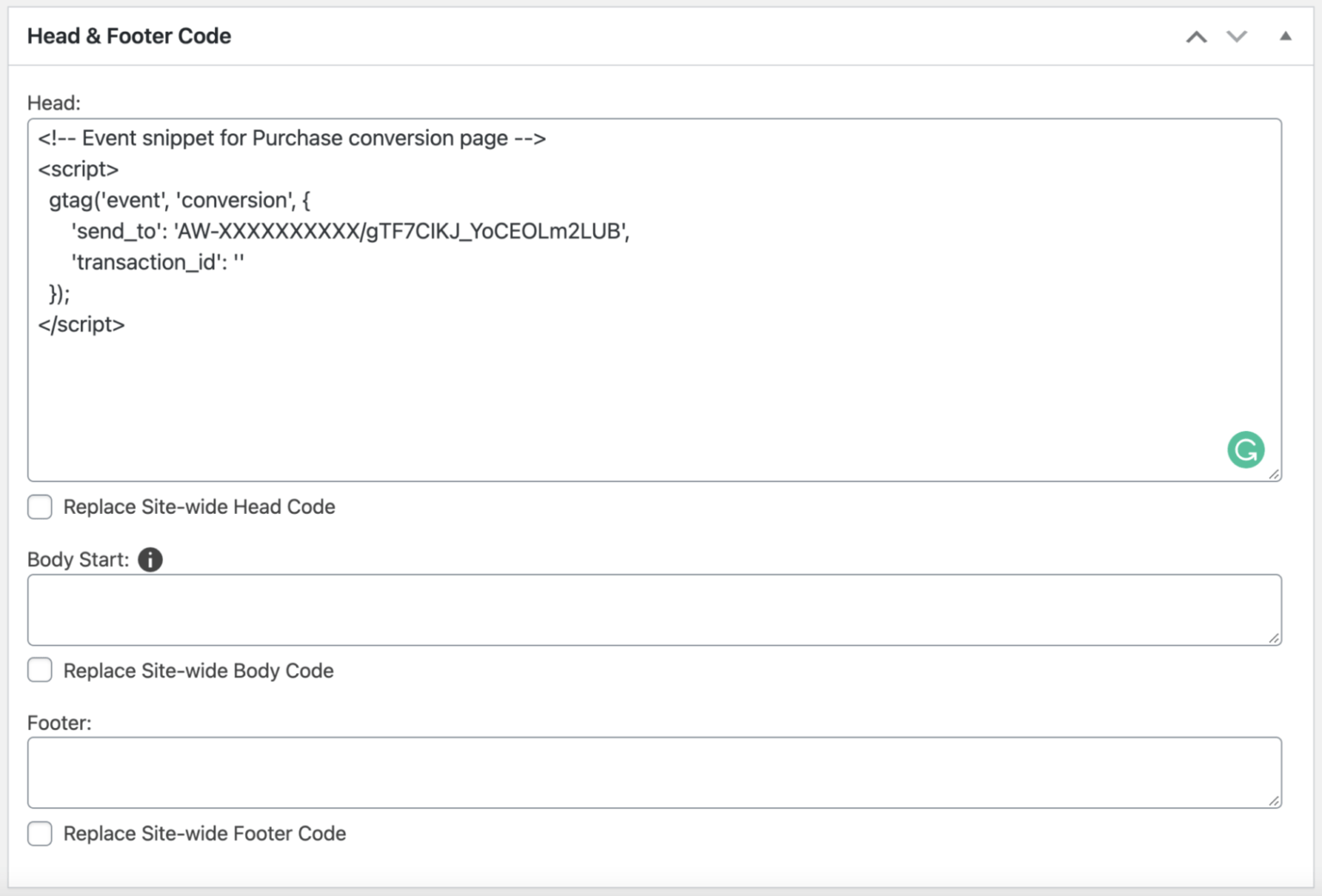Place cursor in the empty Footer textarea
The width and height of the screenshot is (1322, 896).
pos(602,770)
